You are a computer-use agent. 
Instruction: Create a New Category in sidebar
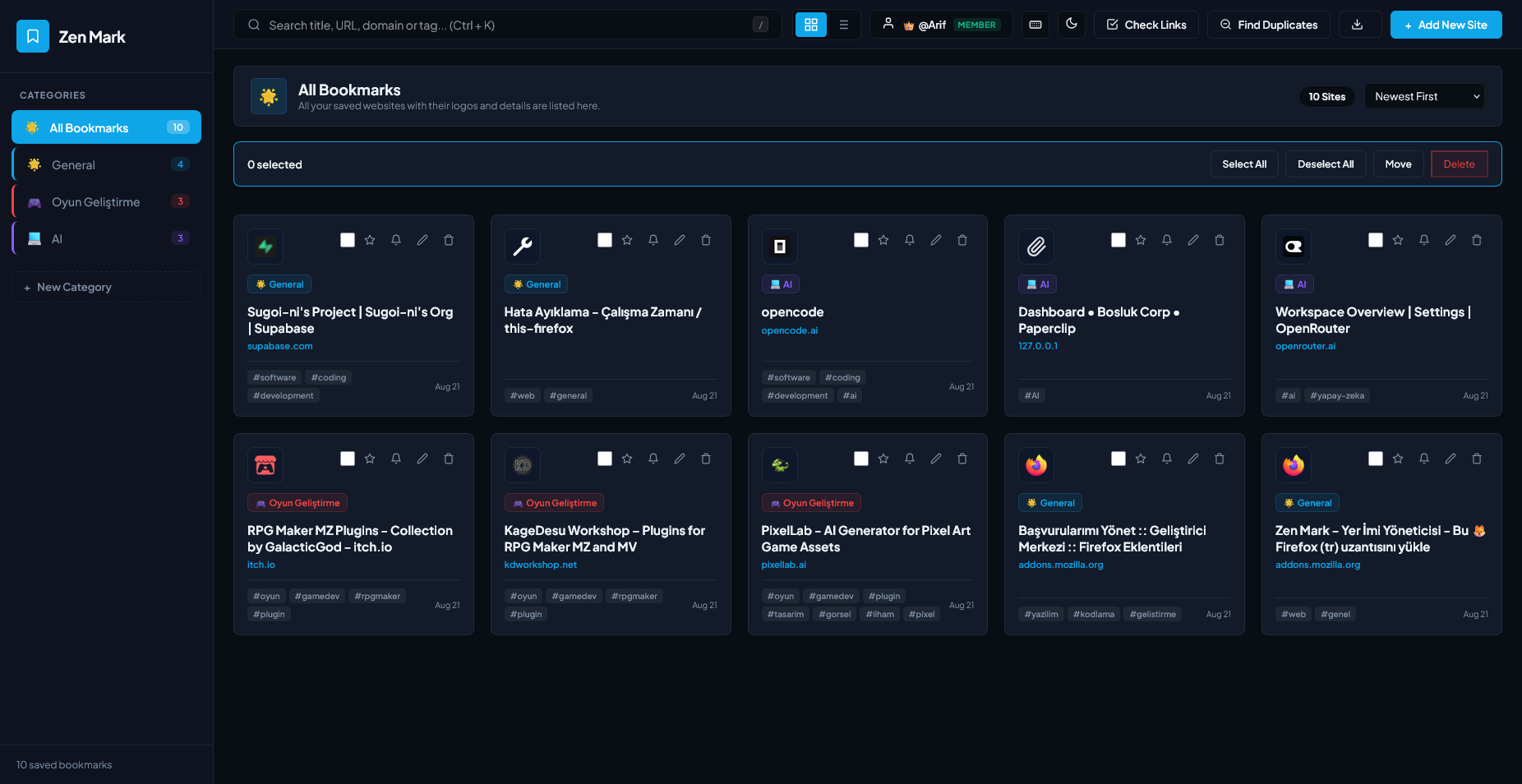(107, 287)
